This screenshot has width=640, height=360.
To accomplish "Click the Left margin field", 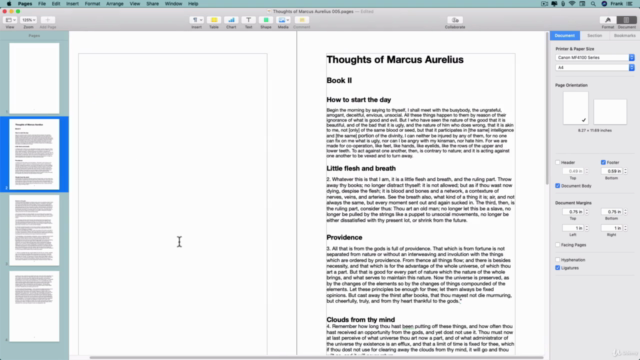I will [573, 228].
